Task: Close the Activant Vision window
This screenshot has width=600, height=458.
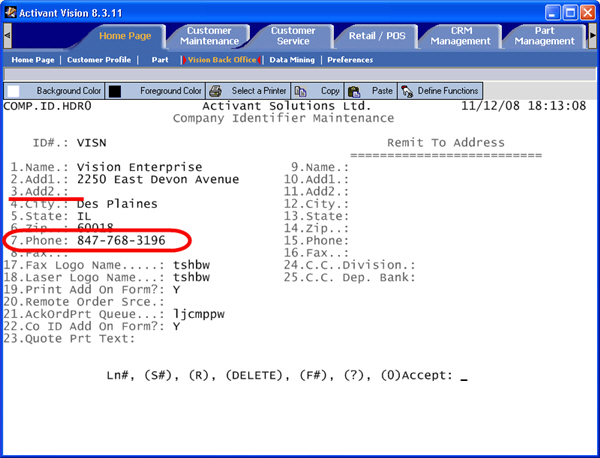Action: 587,13
